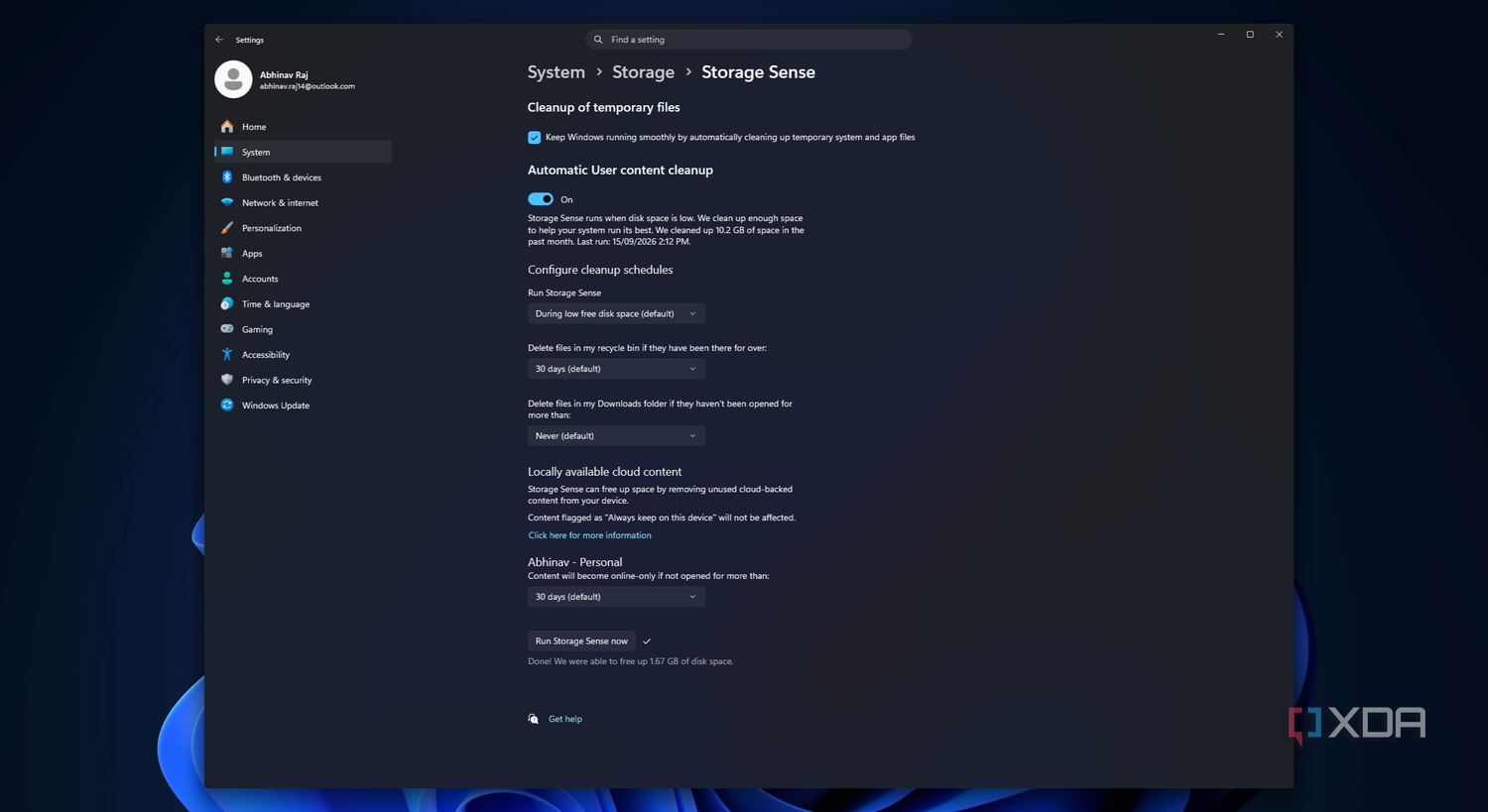This screenshot has width=1488, height=812.
Task: Click the 'Abhinav - Personal' heading
Action: pyautogui.click(x=574, y=562)
